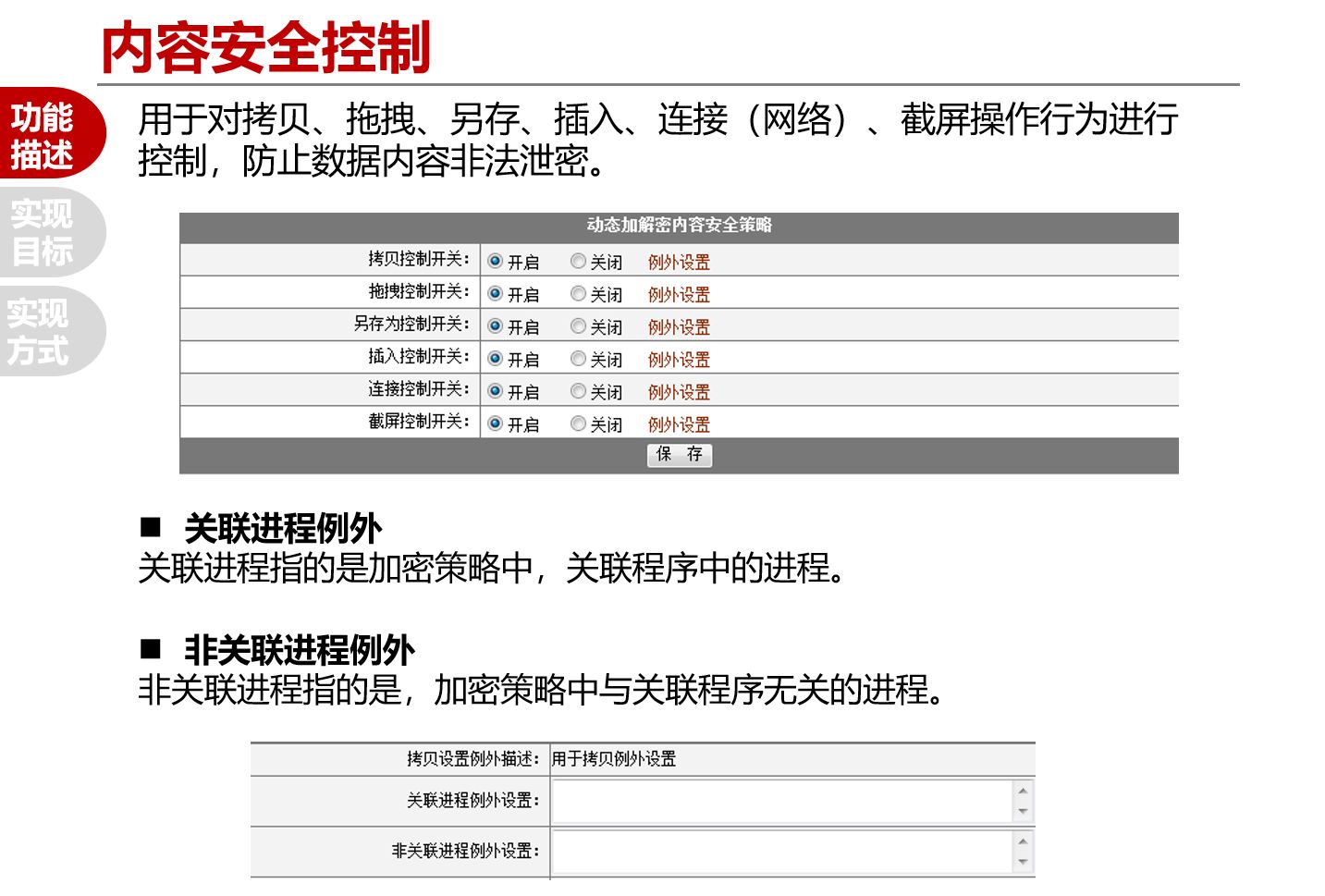The image size is (1325, 896).
Task: Click the 关联进程例外设置 text field
Action: [781, 801]
